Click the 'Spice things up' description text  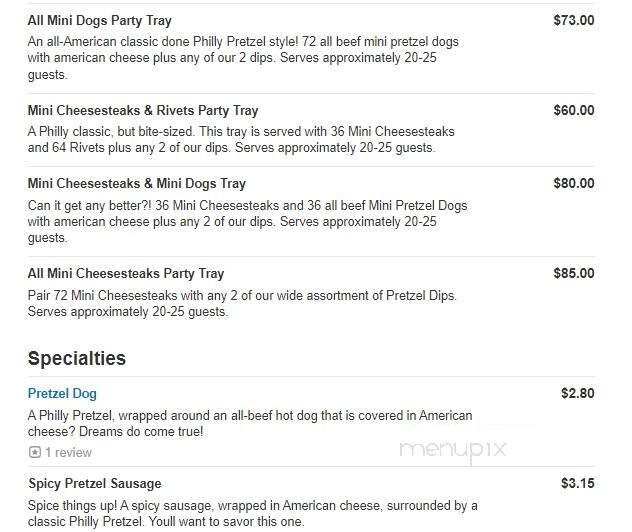(x=252, y=513)
